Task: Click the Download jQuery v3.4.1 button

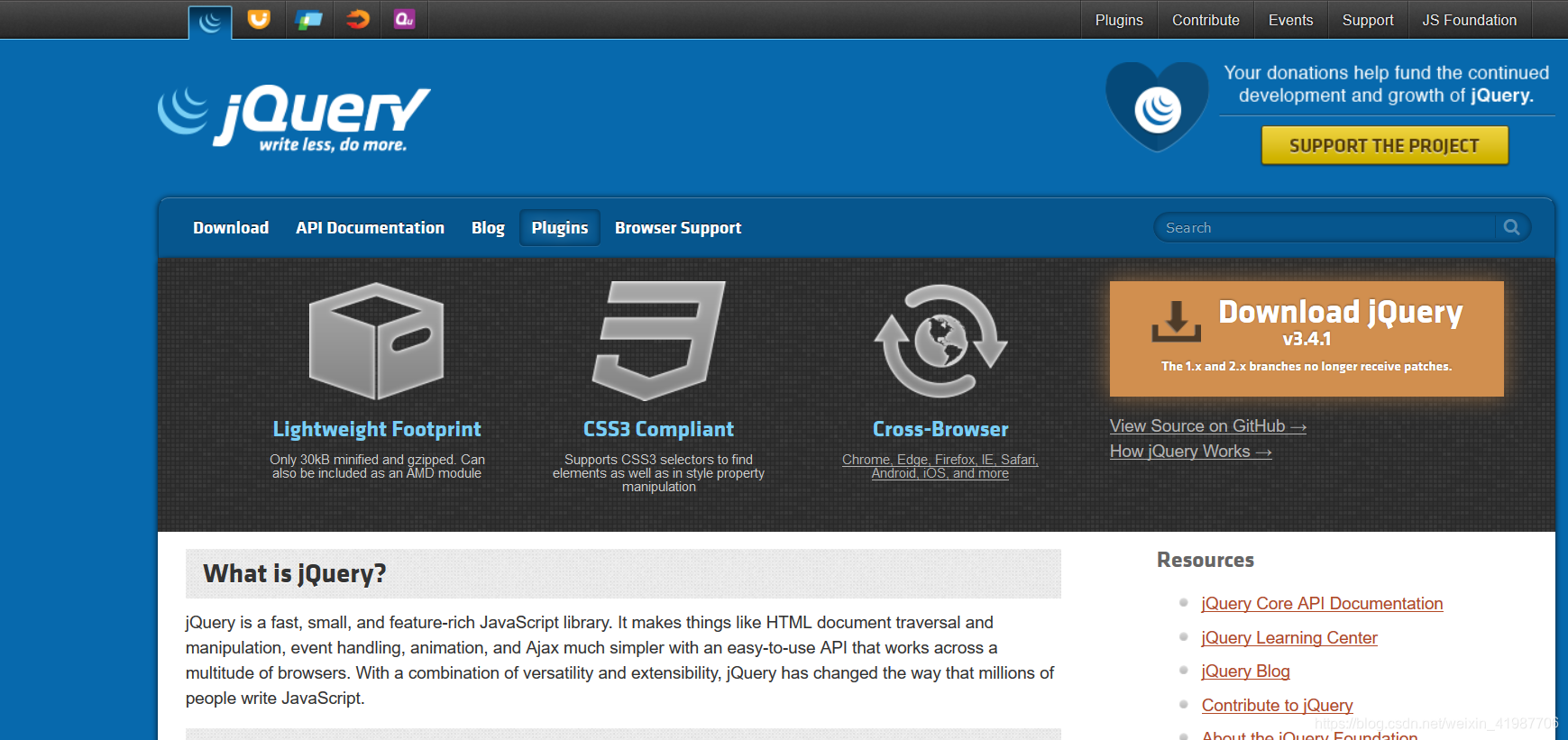Action: [1307, 339]
